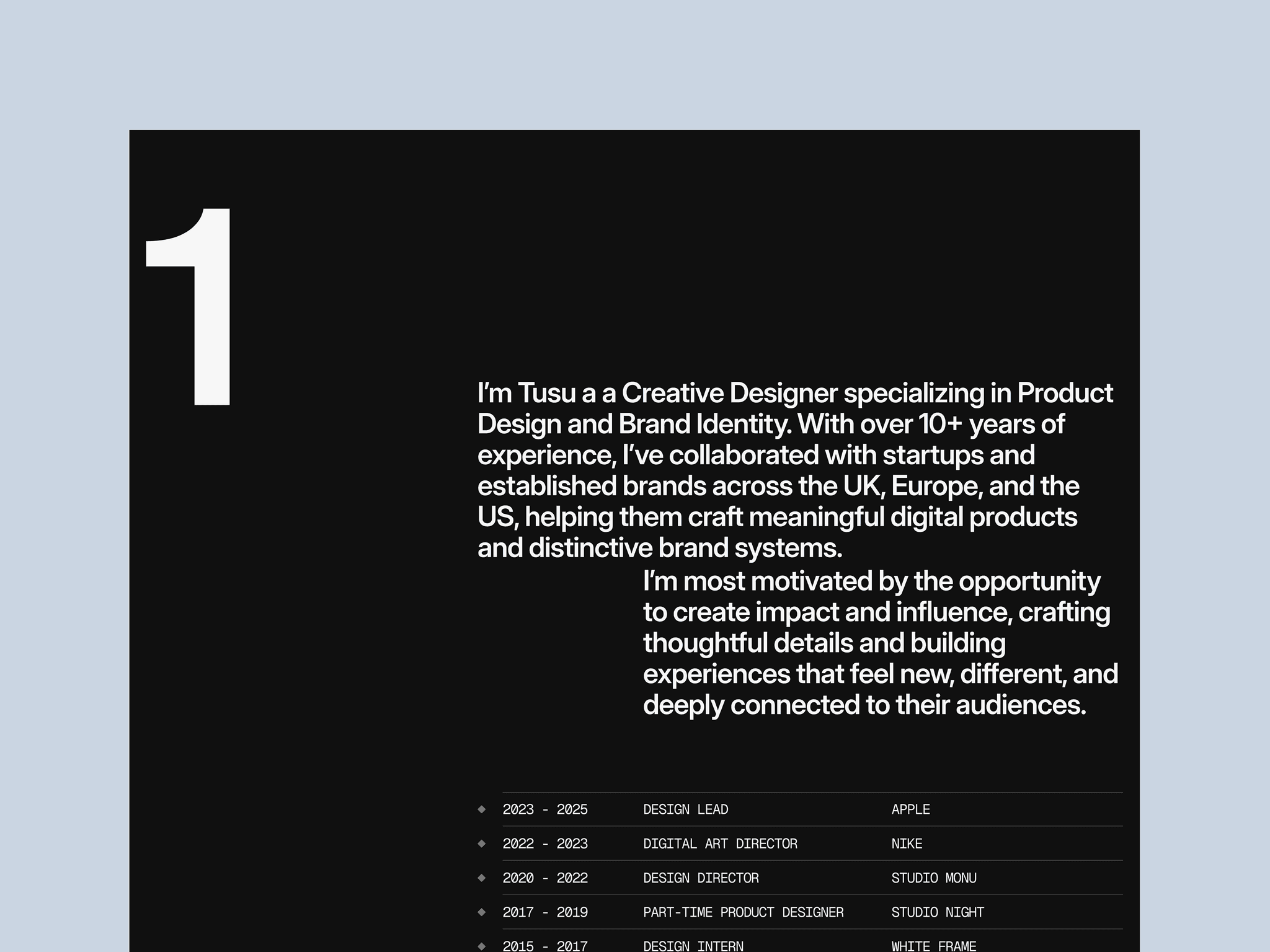Select the DIGITAL ART DIRECTOR role
The image size is (1270, 952).
click(x=720, y=844)
